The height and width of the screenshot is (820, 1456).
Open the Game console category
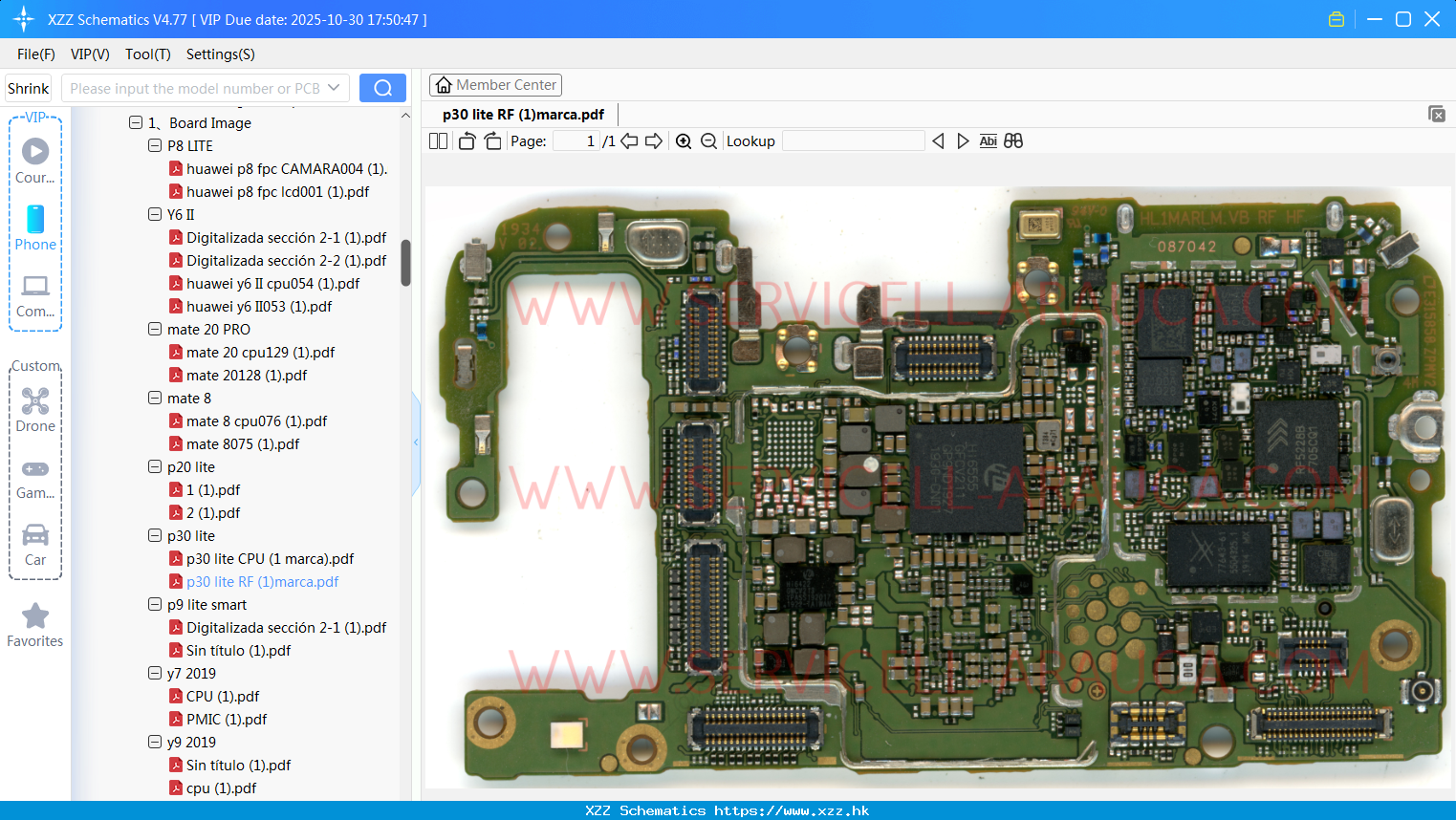35,469
